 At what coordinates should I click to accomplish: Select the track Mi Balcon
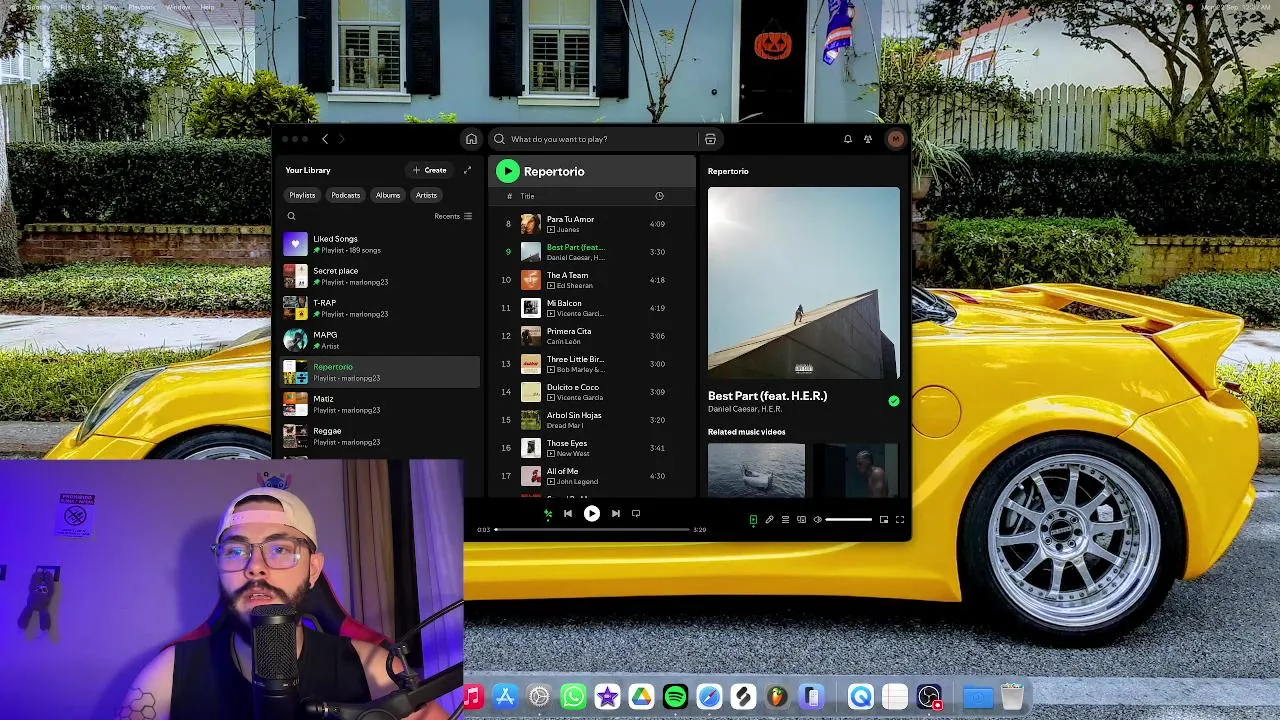(591, 308)
